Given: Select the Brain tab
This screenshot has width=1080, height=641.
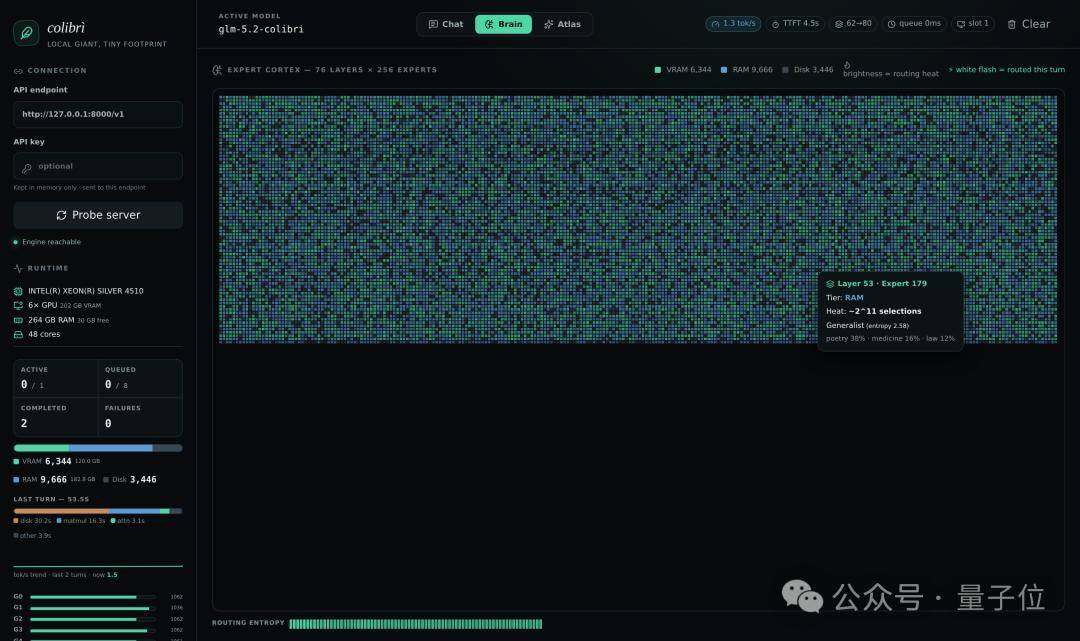Looking at the screenshot, I should click(x=503, y=24).
